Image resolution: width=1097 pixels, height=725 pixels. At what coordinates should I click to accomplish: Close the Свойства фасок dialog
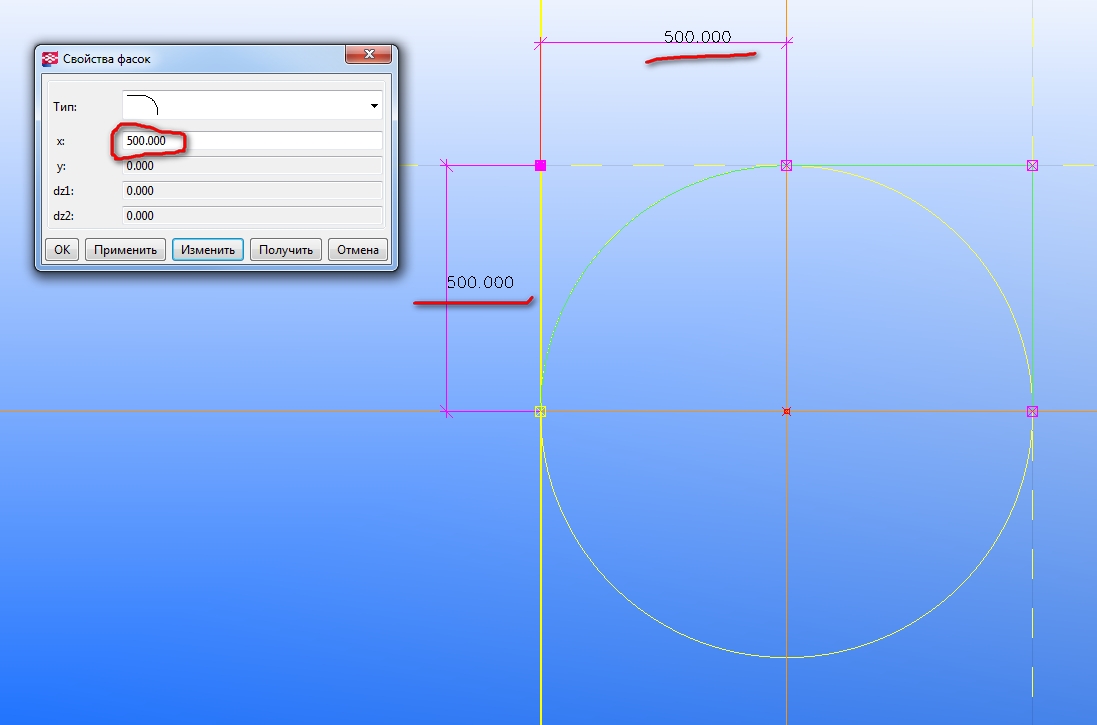click(x=369, y=54)
